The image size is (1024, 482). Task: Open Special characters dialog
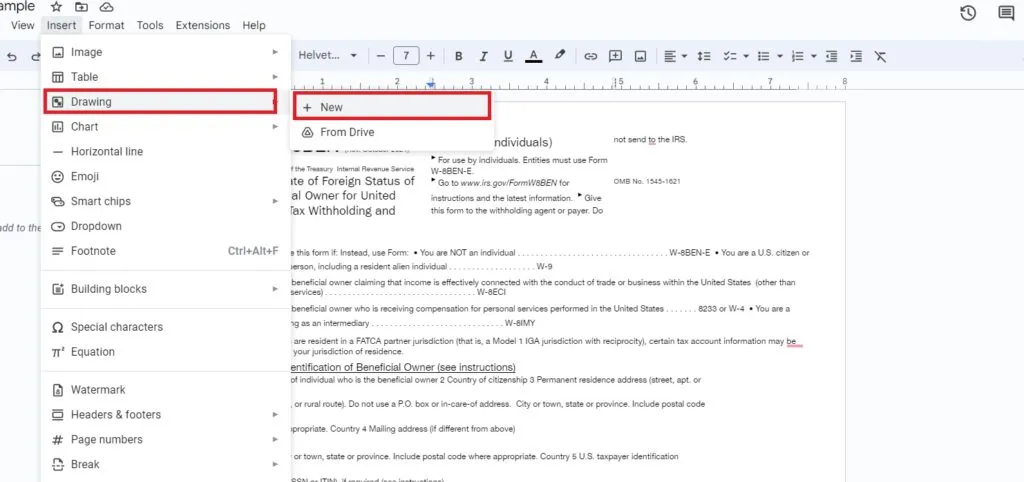[x=165, y=327]
